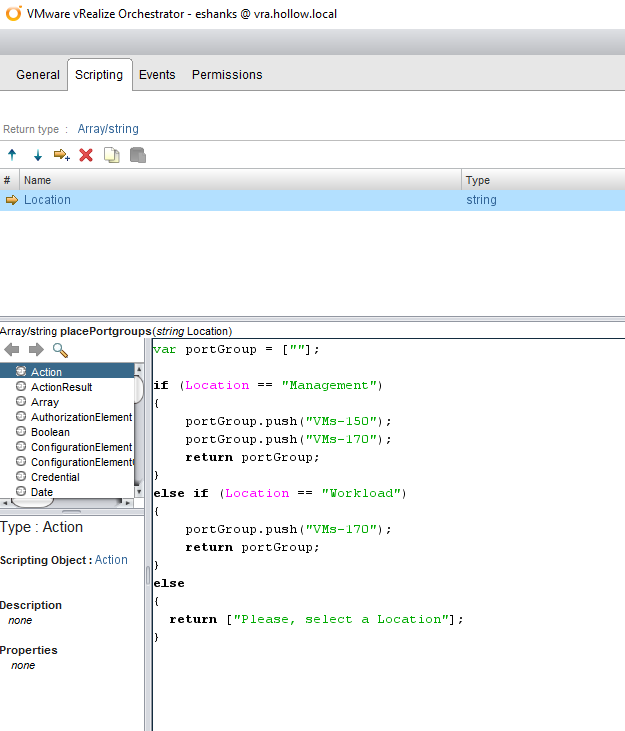The width and height of the screenshot is (625, 731).
Task: Click the grayed-out paste icon in the toolbar
Action: [x=138, y=155]
